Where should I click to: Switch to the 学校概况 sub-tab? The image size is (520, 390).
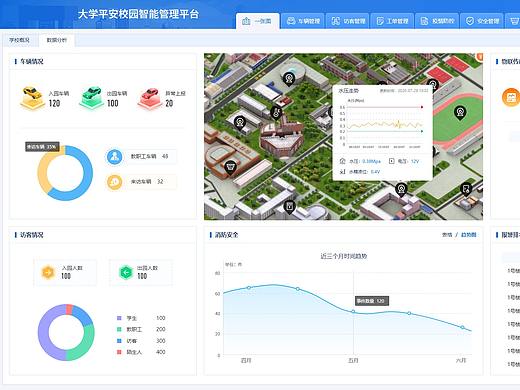point(19,40)
